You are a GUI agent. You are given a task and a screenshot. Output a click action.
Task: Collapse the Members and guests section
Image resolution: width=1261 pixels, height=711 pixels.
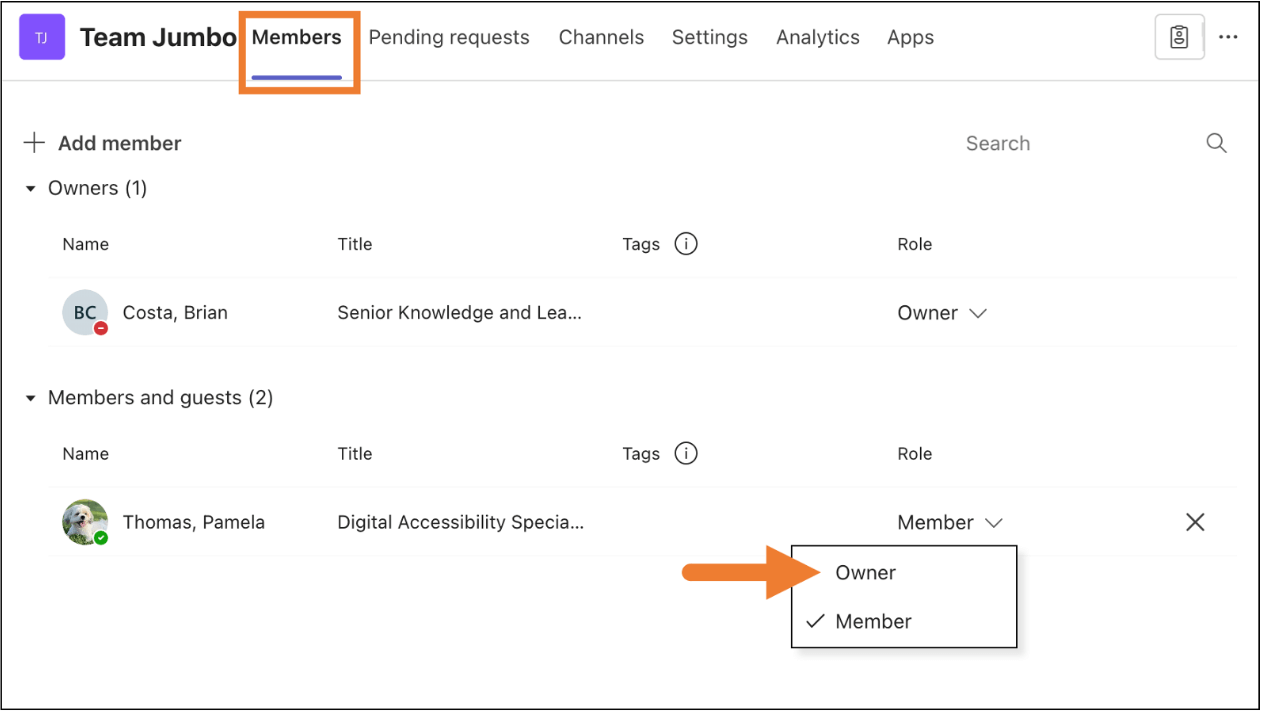(30, 398)
